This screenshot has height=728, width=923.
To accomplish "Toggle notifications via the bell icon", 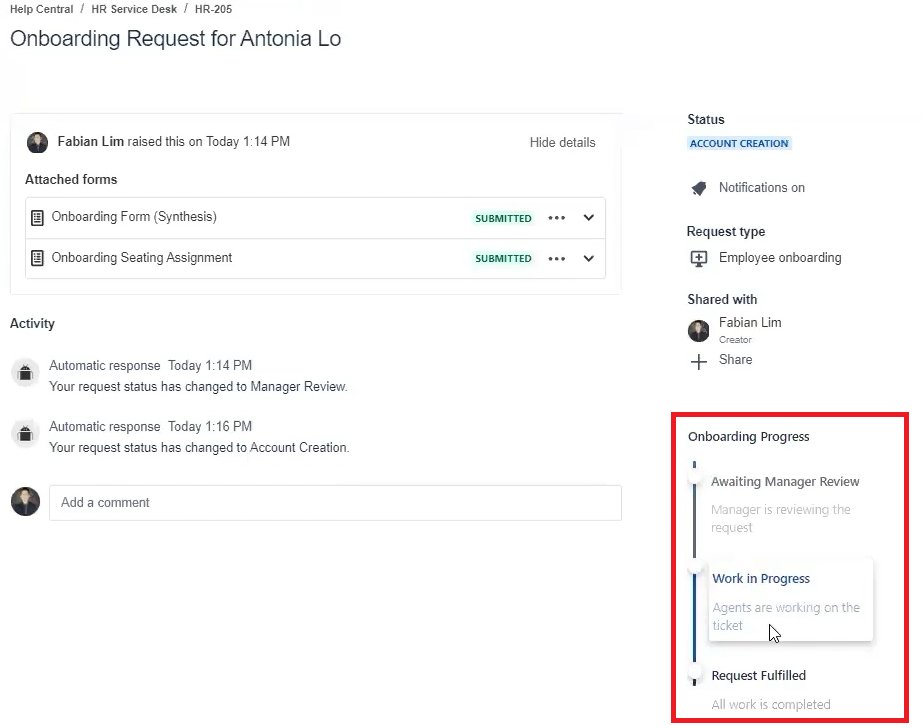I will [699, 188].
